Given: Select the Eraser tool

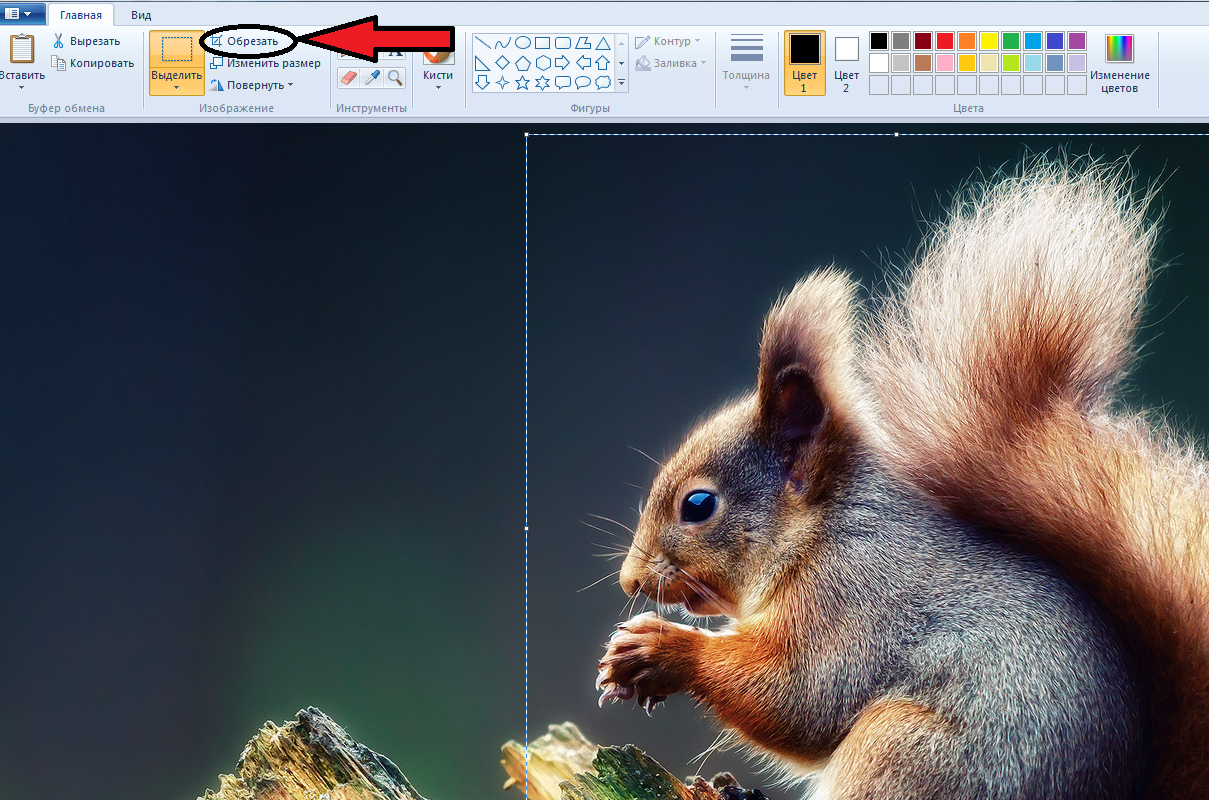Looking at the screenshot, I should 349,78.
